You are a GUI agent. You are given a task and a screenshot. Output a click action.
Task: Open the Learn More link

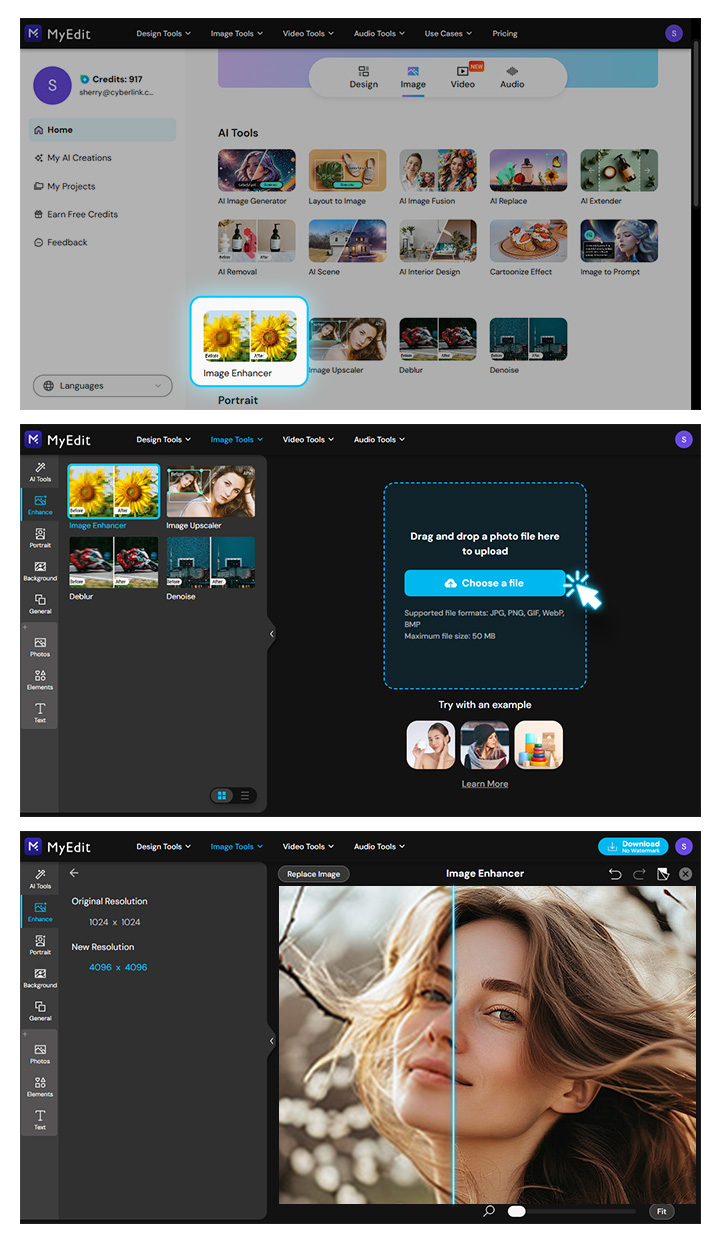[485, 784]
